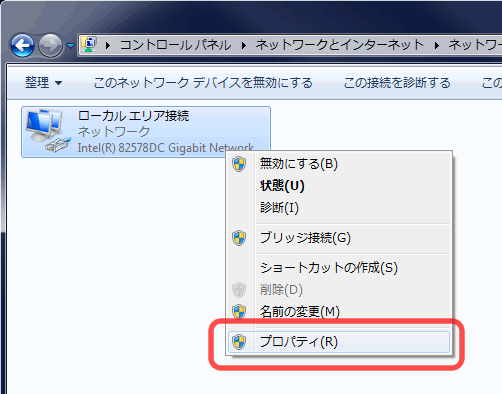
Task: Expand the arrow before コントロール パネル
Action: (x=108, y=45)
